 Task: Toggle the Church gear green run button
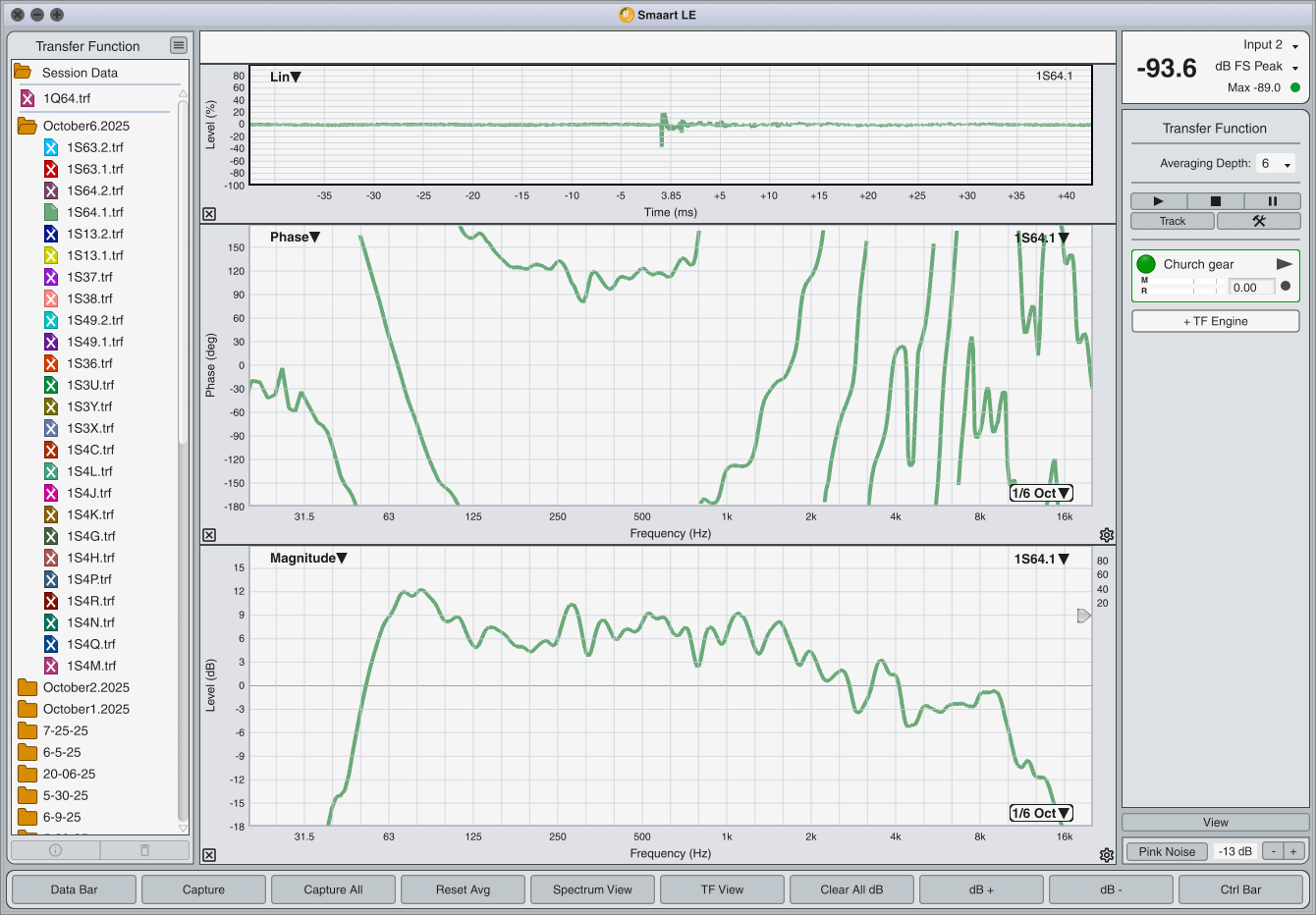tap(1146, 264)
